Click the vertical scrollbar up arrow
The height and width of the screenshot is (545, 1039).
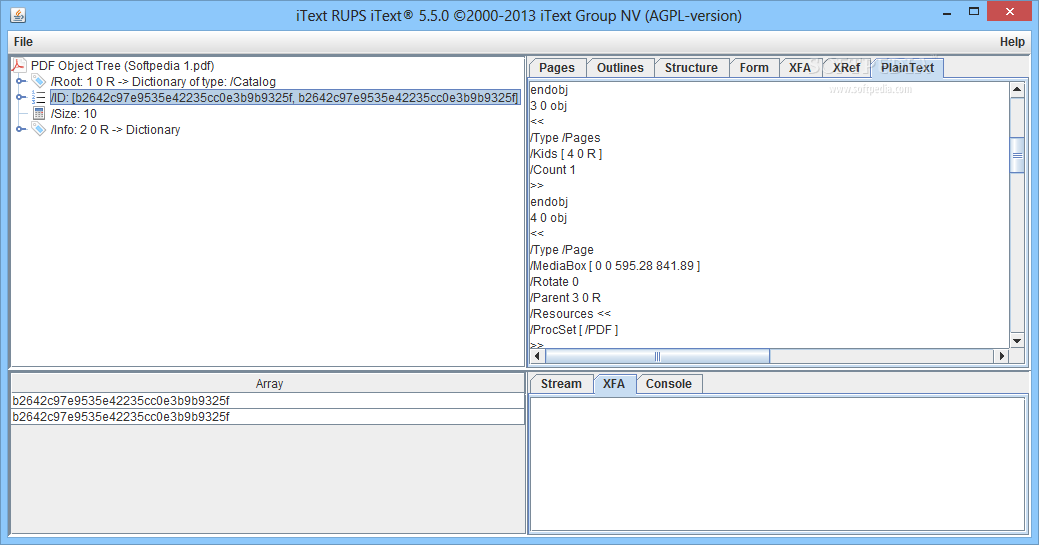1017,89
